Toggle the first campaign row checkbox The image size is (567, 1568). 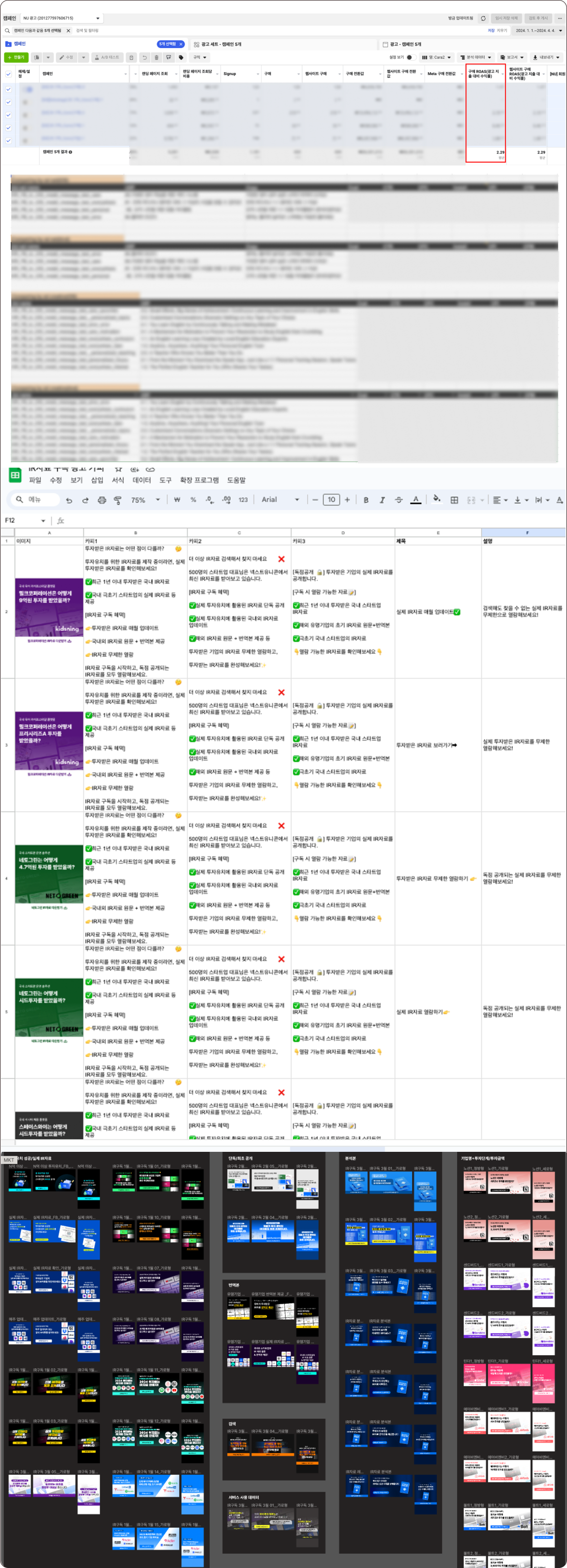(9, 89)
